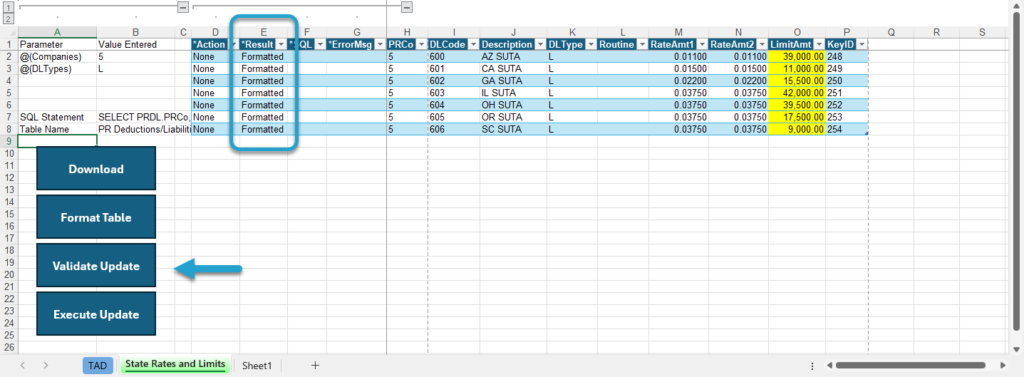1024x377 pixels.
Task: Select the @(Companies) parameter cell
Action: tap(57, 57)
